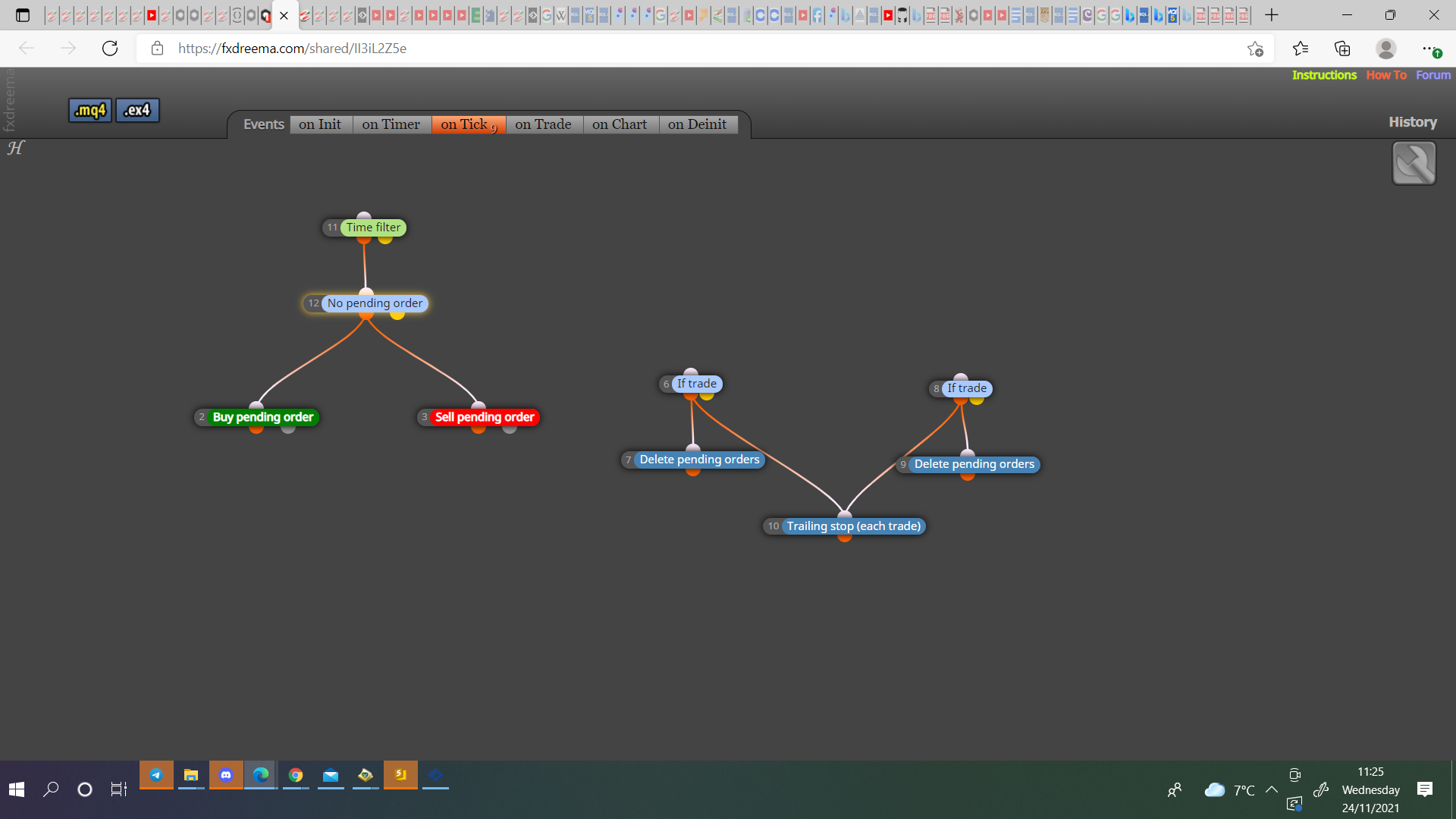The height and width of the screenshot is (819, 1456).
Task: Open Telegram from the taskbar
Action: [x=156, y=775]
